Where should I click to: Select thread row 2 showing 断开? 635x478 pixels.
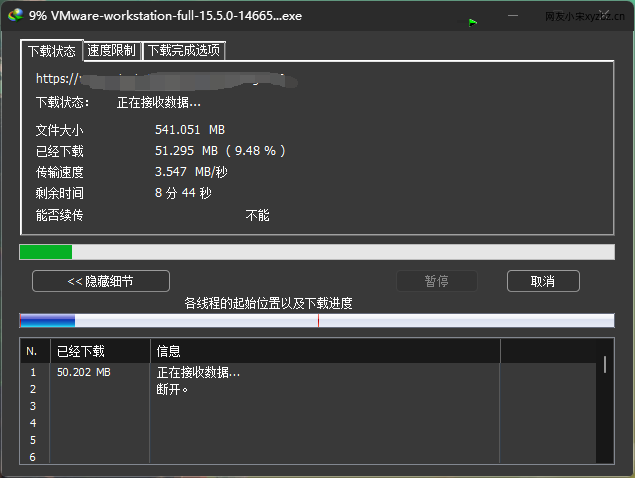(308, 389)
